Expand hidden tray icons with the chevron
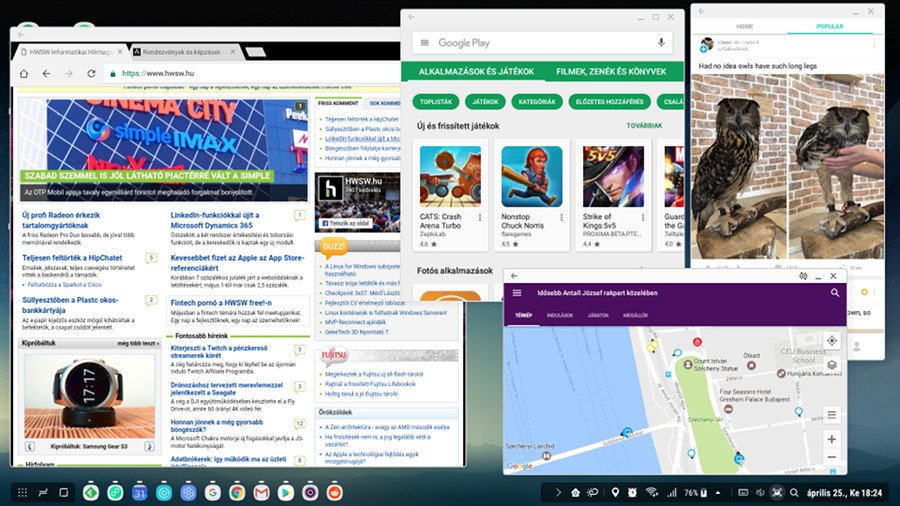900x506 pixels. [x=558, y=492]
